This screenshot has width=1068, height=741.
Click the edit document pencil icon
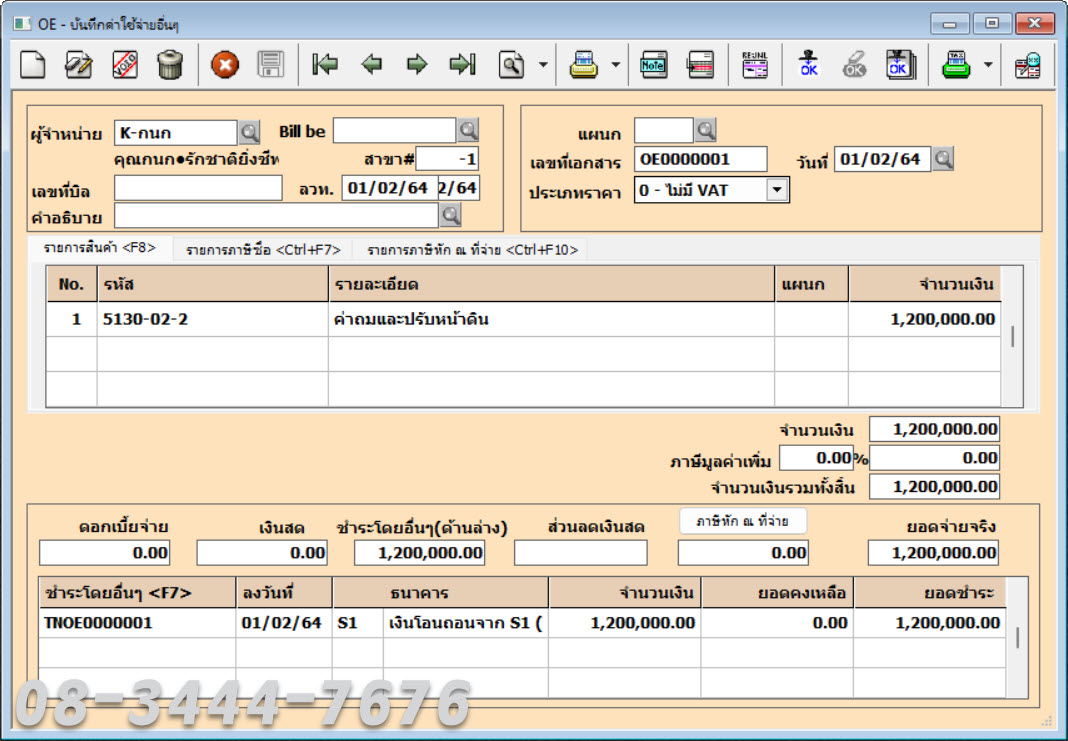(78, 65)
